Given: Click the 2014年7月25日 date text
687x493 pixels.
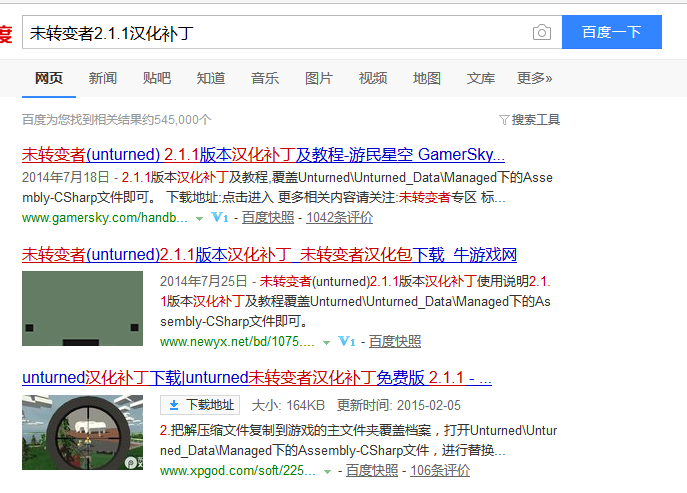Looking at the screenshot, I should coord(204,281).
